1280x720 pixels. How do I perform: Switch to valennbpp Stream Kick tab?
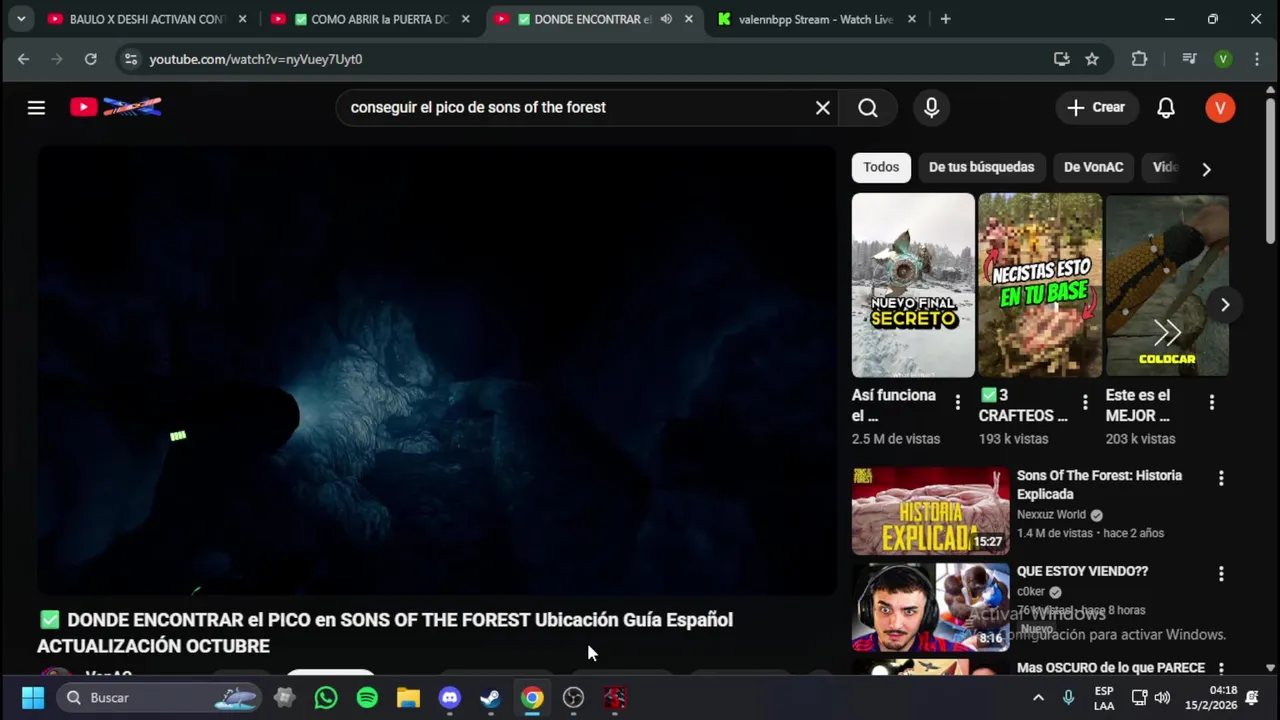816,19
